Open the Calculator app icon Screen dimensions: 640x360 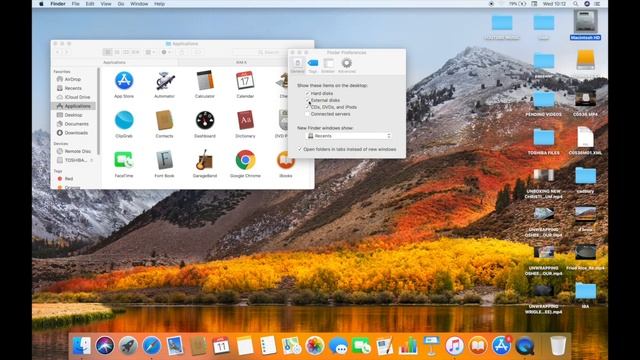click(x=205, y=80)
